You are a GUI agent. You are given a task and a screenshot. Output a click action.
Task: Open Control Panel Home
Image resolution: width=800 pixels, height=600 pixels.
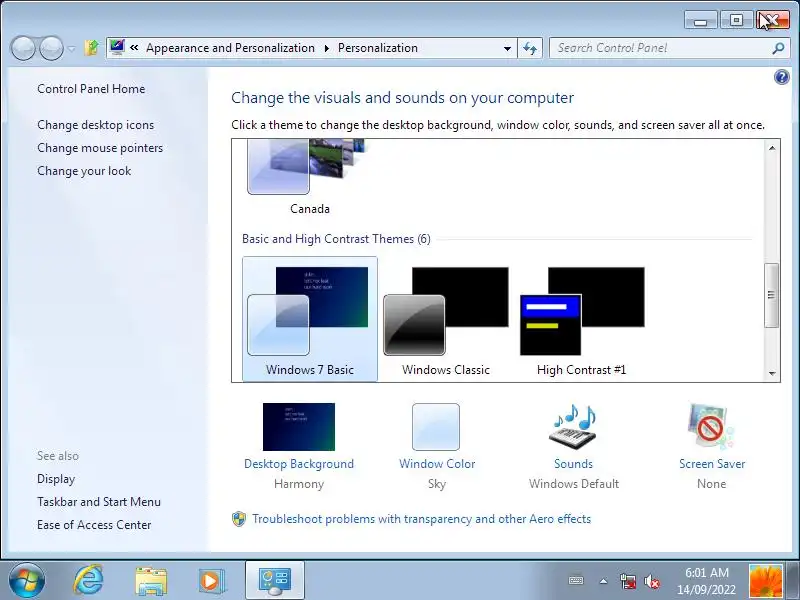coord(91,89)
